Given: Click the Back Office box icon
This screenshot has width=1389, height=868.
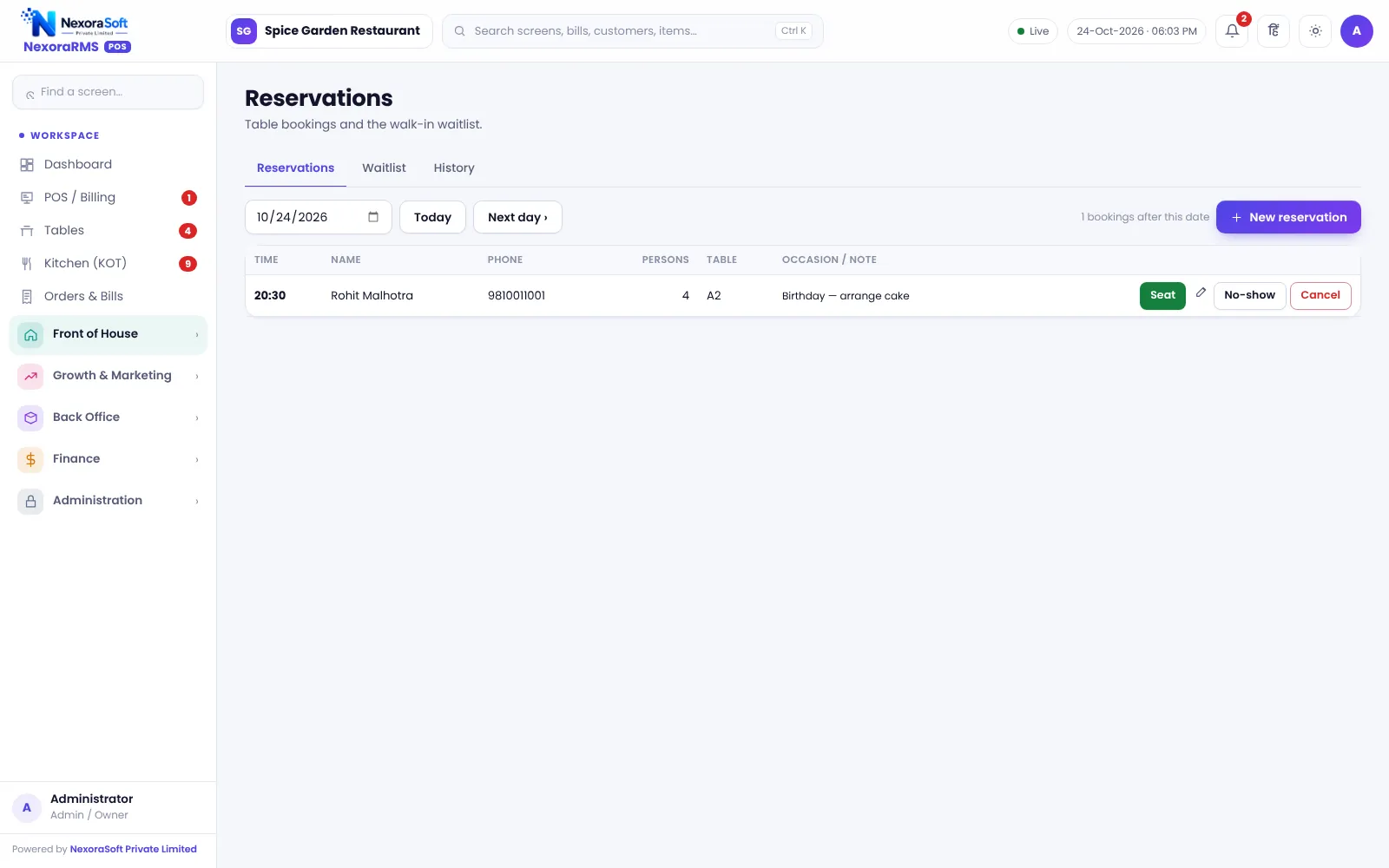Looking at the screenshot, I should pyautogui.click(x=30, y=418).
